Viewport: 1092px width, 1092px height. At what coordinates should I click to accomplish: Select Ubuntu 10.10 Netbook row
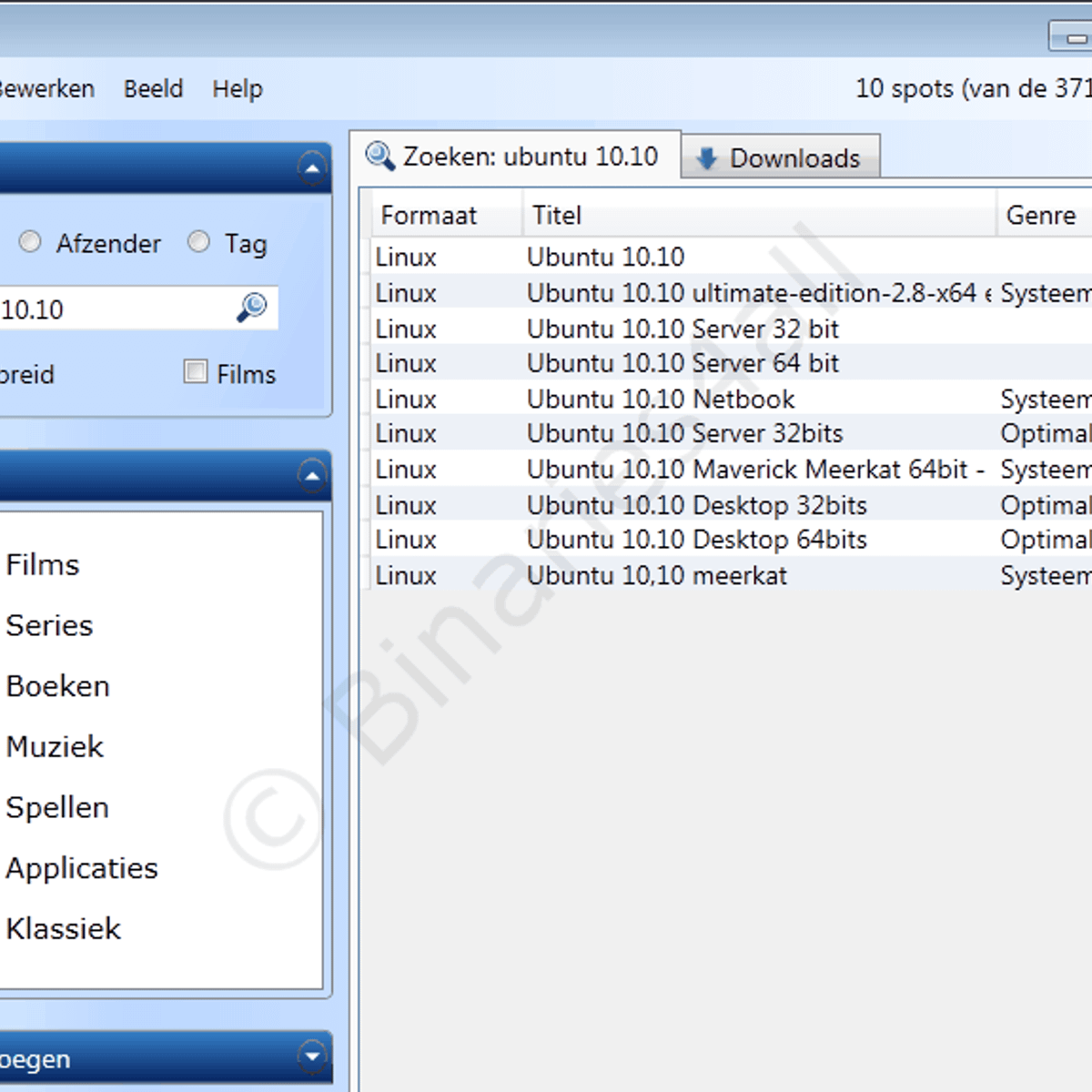tap(661, 399)
